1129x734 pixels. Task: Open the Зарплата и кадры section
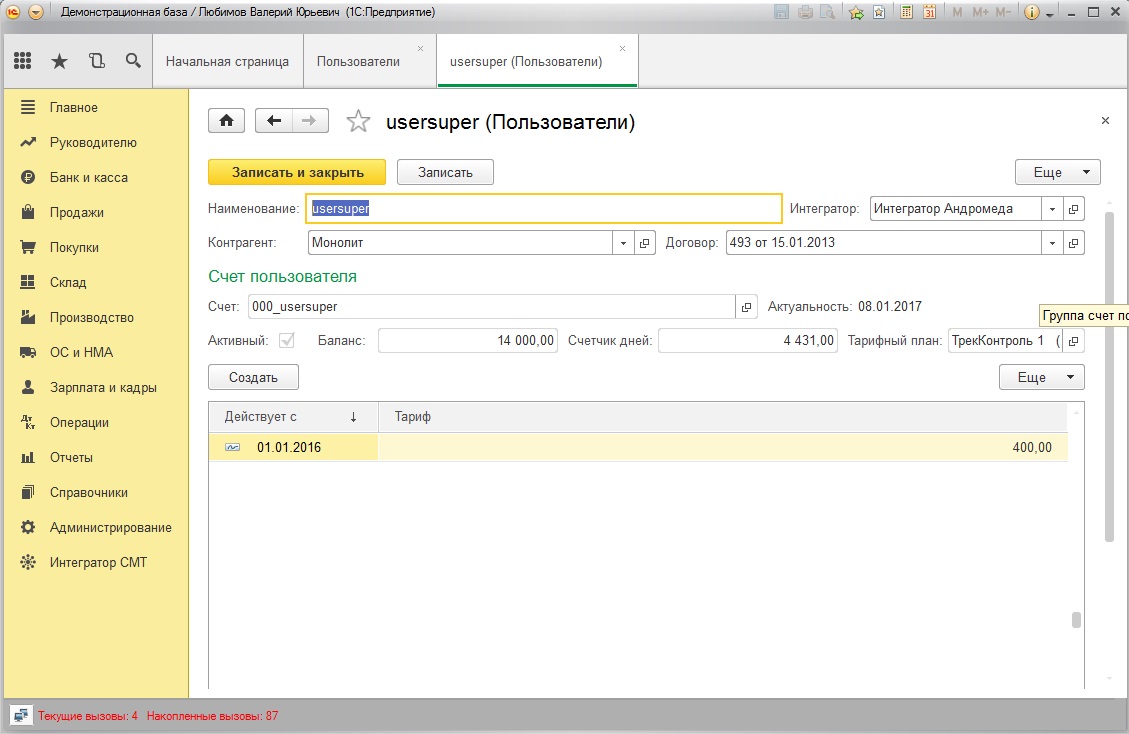[103, 388]
